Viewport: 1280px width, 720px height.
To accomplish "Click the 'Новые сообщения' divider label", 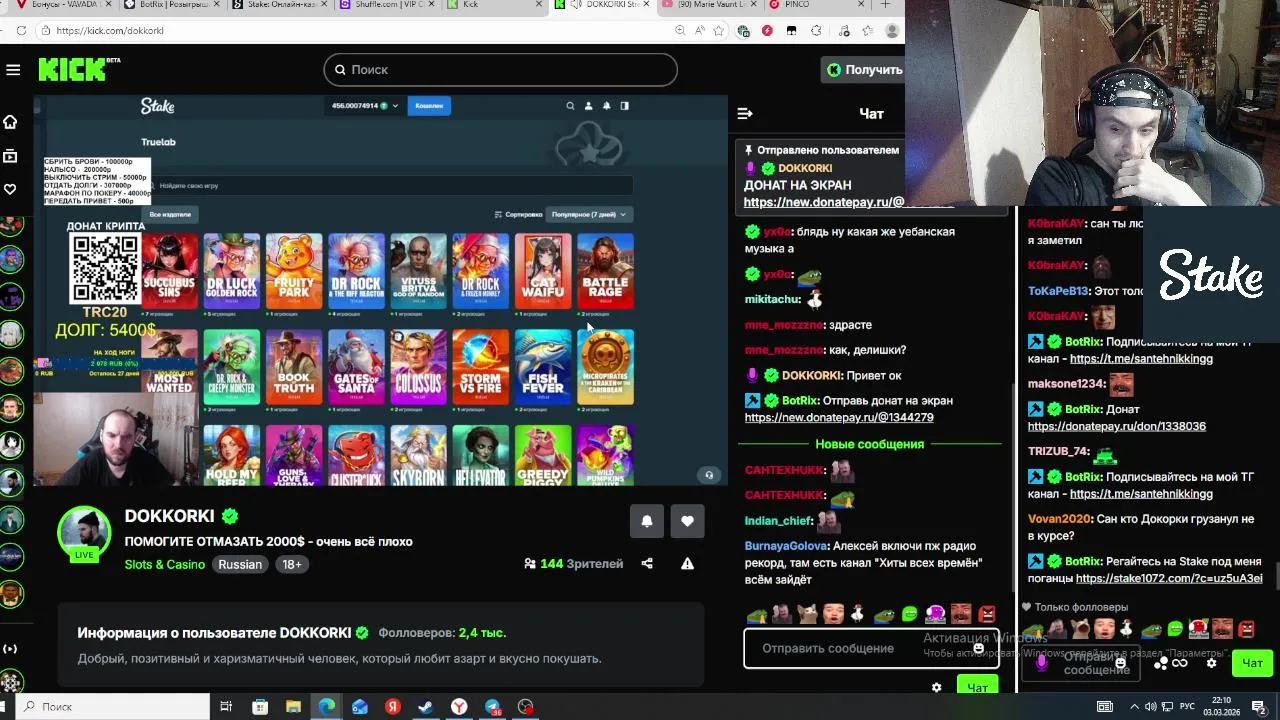I will click(x=869, y=444).
